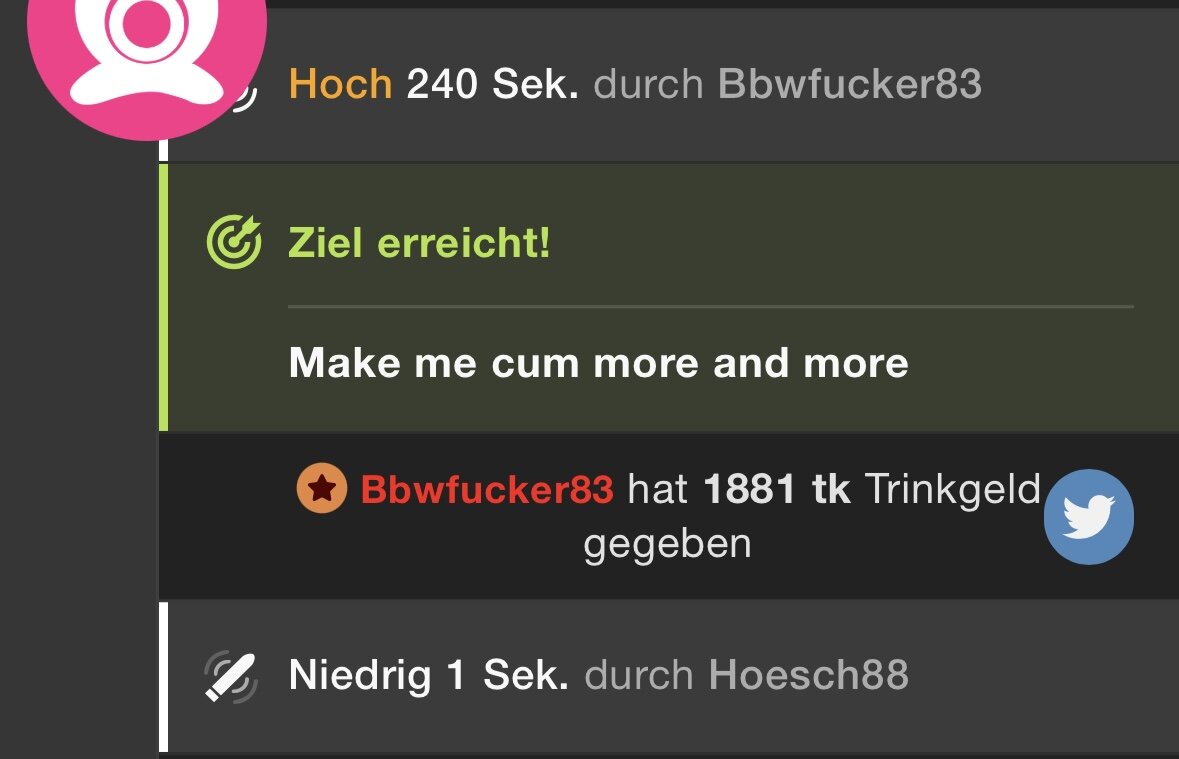The width and height of the screenshot is (1179, 759).
Task: Click the green bar beside the goal message
Action: tap(163, 298)
